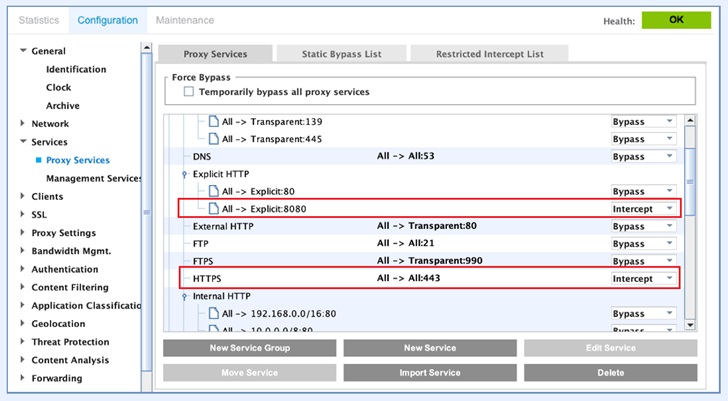Click the Import Service button
728x401 pixels.
coord(430,372)
